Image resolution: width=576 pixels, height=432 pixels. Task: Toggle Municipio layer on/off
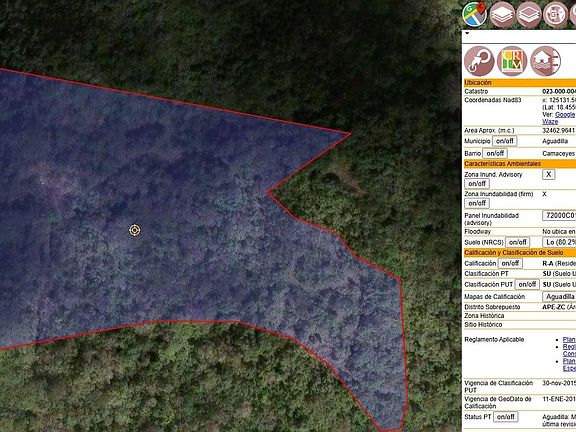[x=504, y=141]
